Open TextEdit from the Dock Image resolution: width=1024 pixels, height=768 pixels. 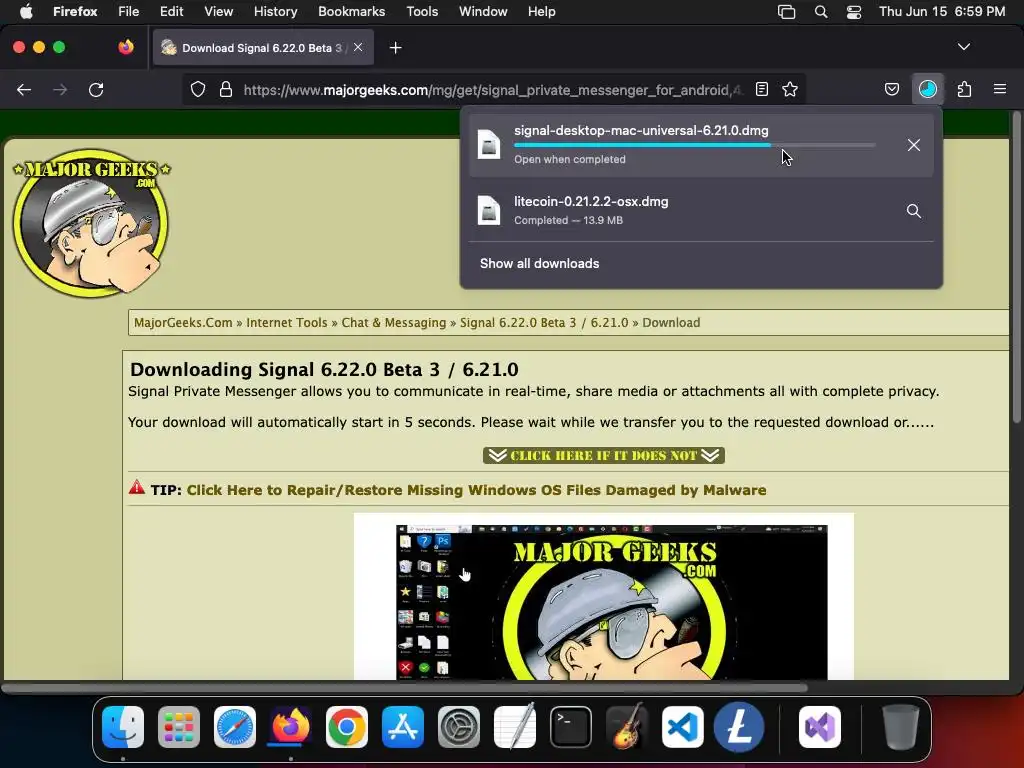pos(515,727)
